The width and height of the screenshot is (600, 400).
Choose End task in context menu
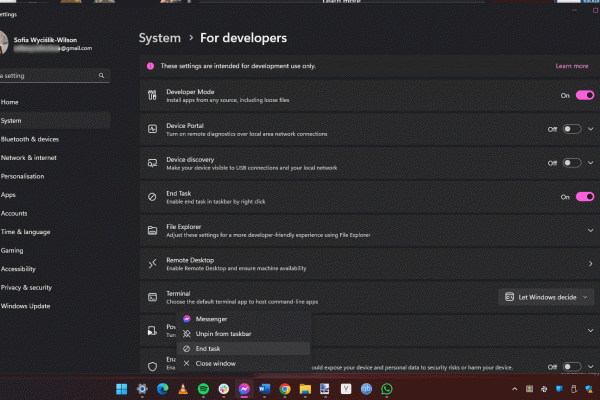pos(243,349)
